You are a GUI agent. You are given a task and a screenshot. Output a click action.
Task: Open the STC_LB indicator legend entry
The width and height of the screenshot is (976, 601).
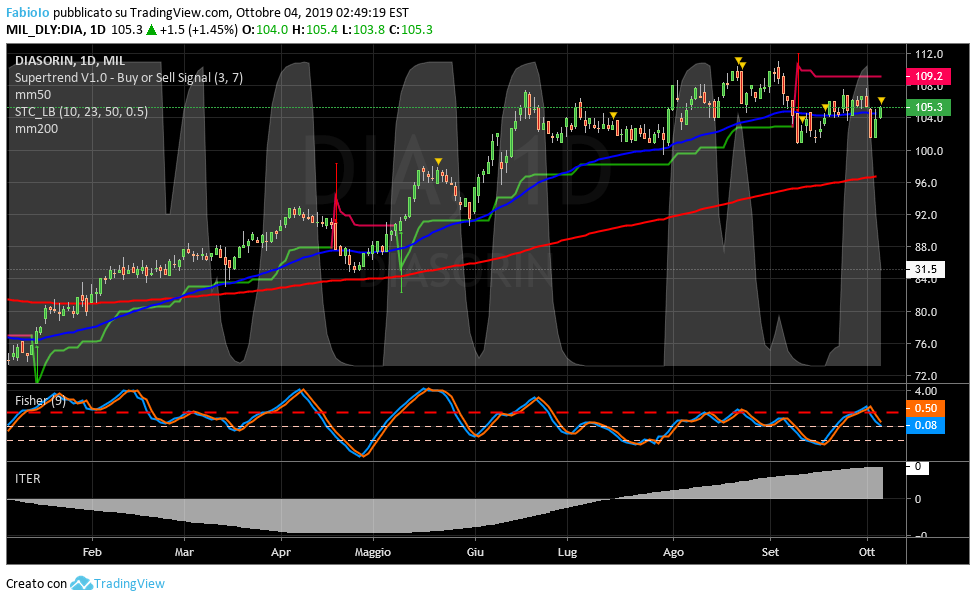(81, 112)
